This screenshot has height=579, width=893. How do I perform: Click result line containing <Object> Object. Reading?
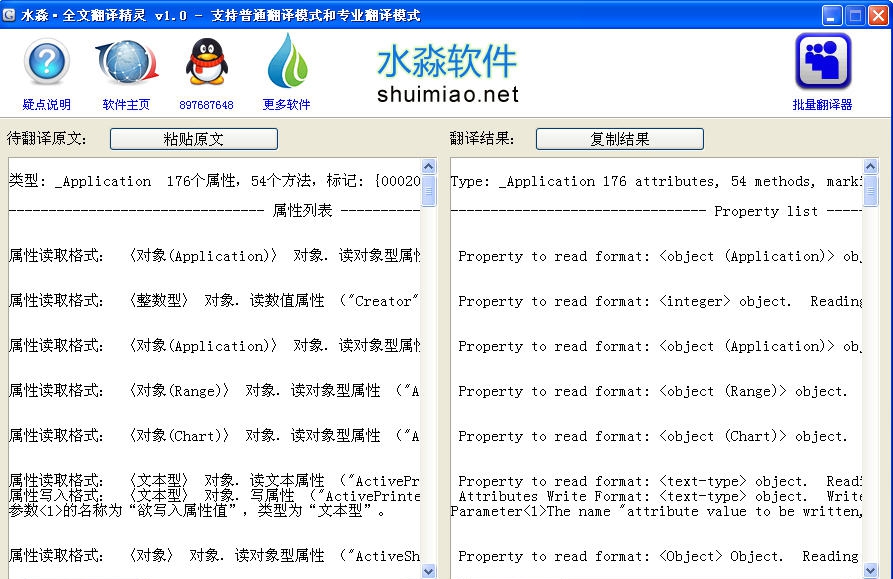point(658,556)
